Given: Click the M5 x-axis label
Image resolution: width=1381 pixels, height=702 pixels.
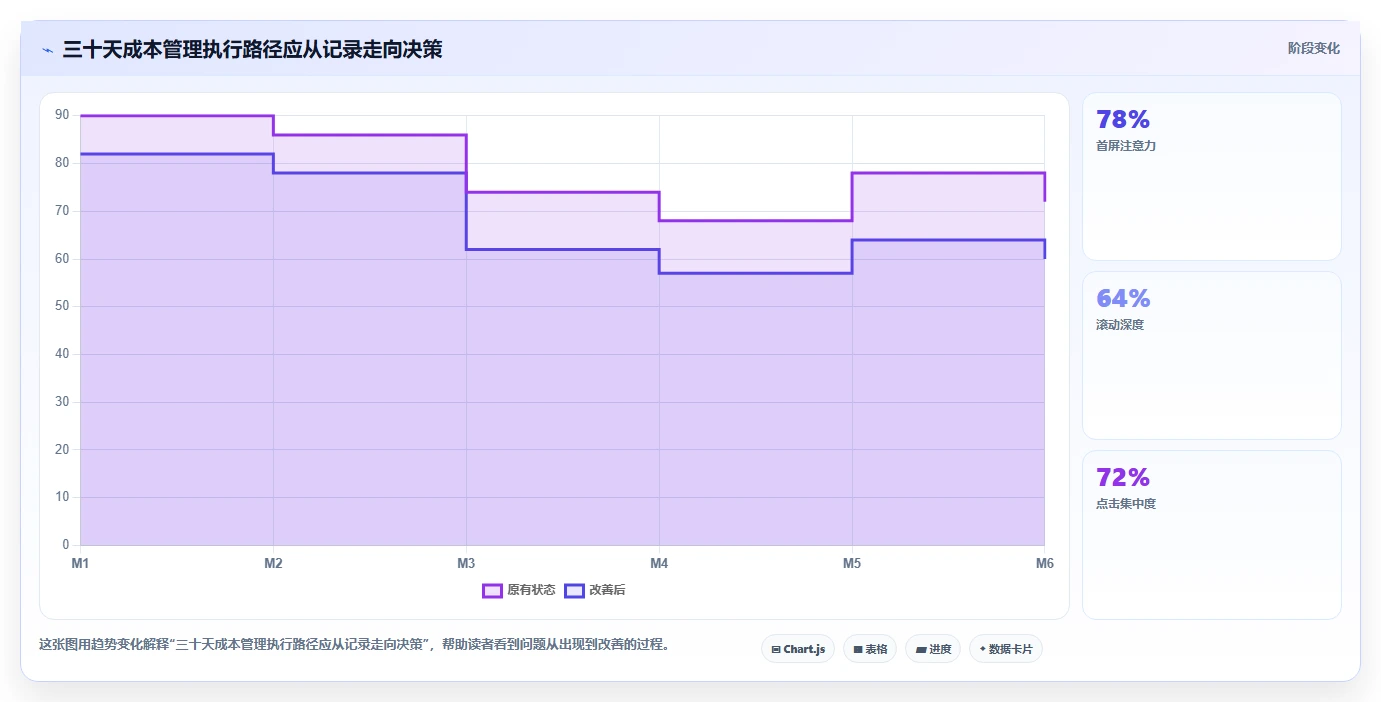Looking at the screenshot, I should point(852,563).
